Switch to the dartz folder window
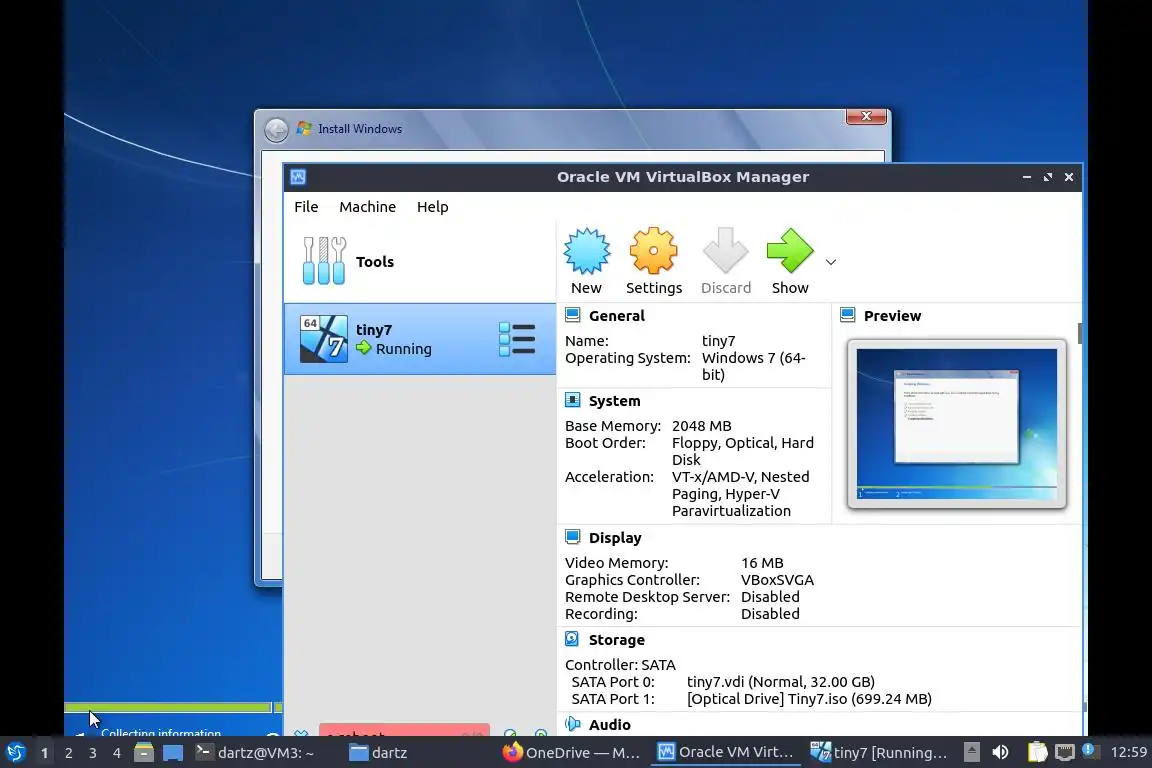Screen dimensions: 1152x768 point(378,753)
